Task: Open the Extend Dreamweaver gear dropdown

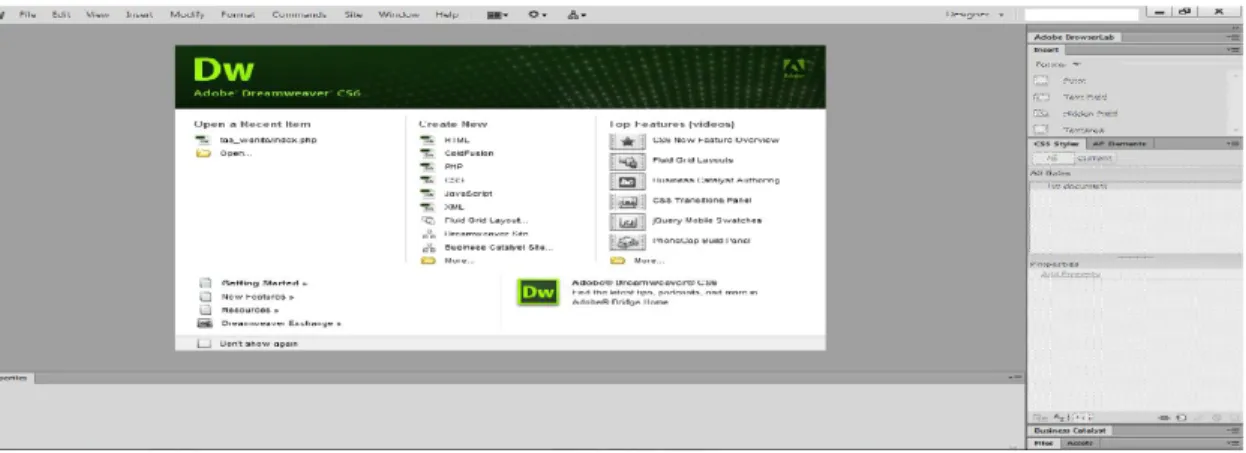Action: 538,15
